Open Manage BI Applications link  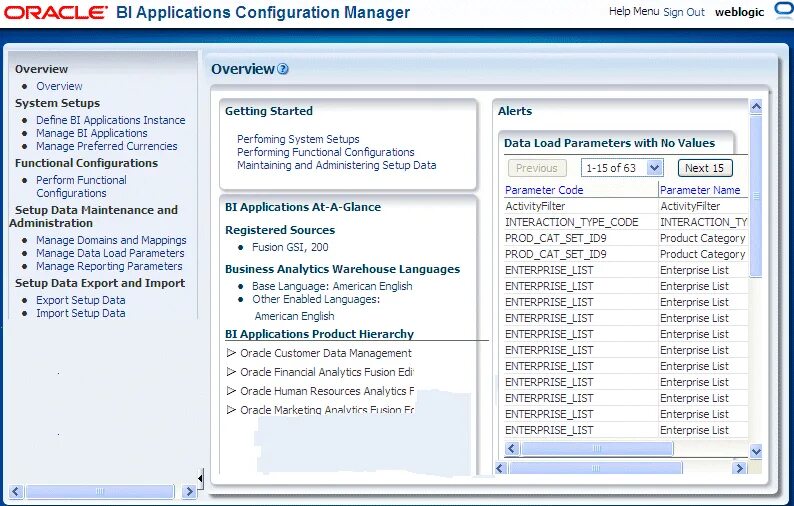pyautogui.click(x=92, y=133)
